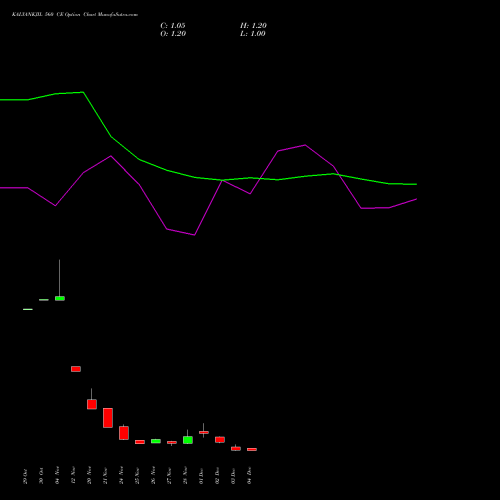This screenshot has width=500, height=500.
Task: Click the 27 Nov date axis label
Action: tap(170, 476)
